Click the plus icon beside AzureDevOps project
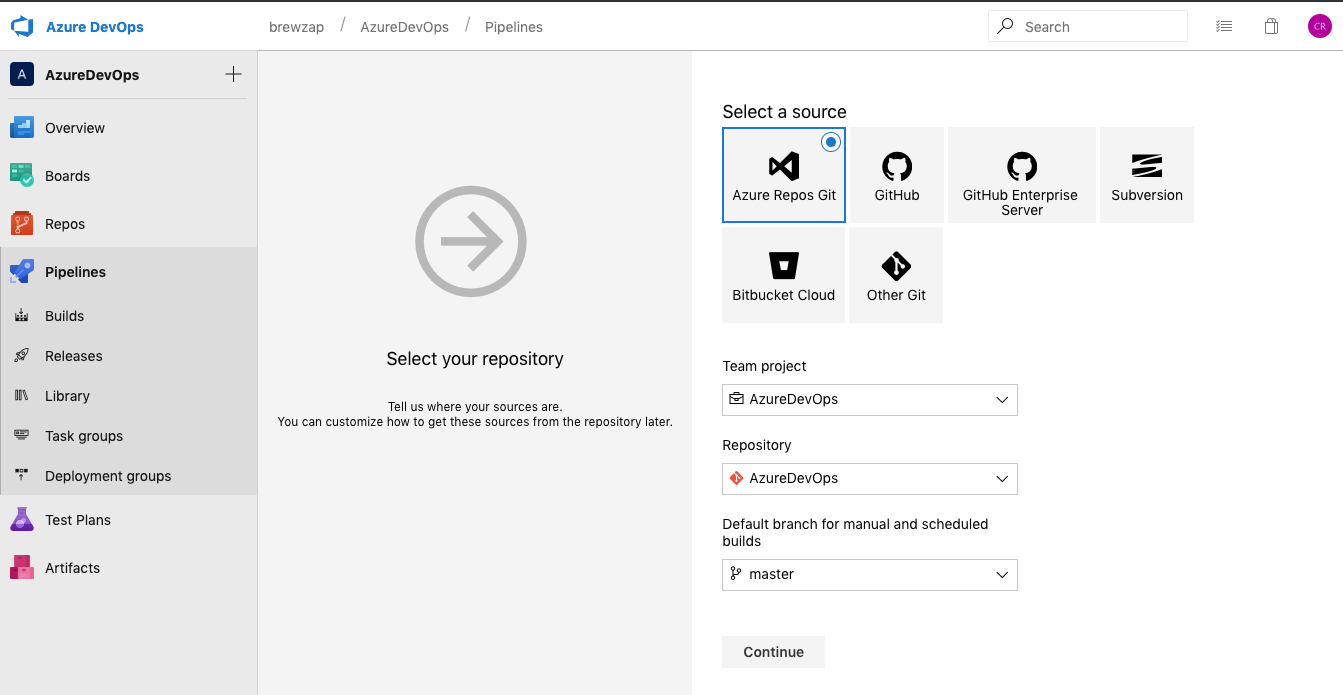 (x=233, y=74)
